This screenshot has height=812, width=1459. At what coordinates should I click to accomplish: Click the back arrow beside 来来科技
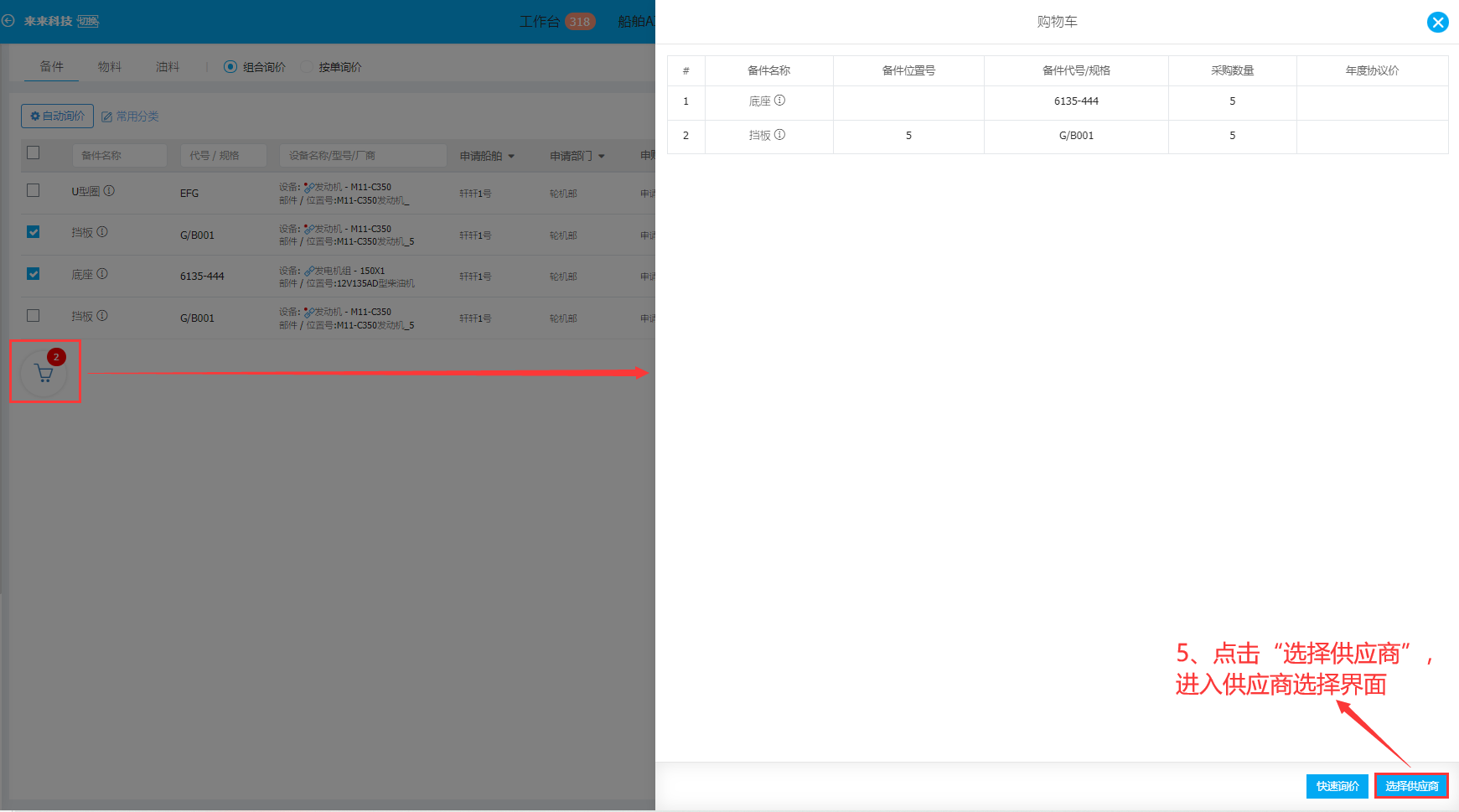(x=8, y=20)
